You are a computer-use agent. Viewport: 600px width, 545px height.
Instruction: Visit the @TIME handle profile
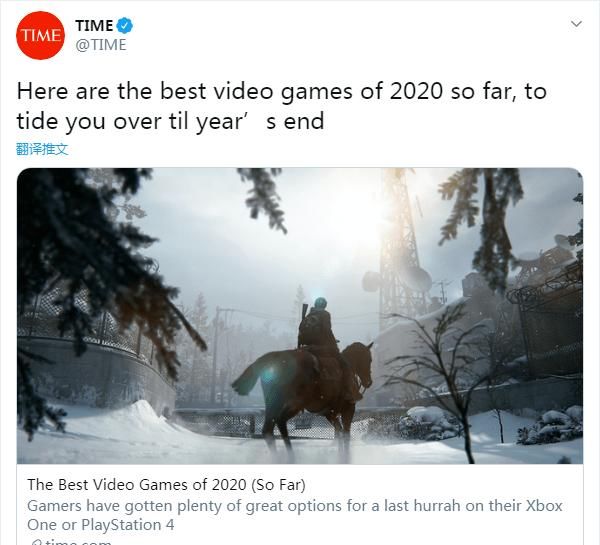tap(101, 45)
